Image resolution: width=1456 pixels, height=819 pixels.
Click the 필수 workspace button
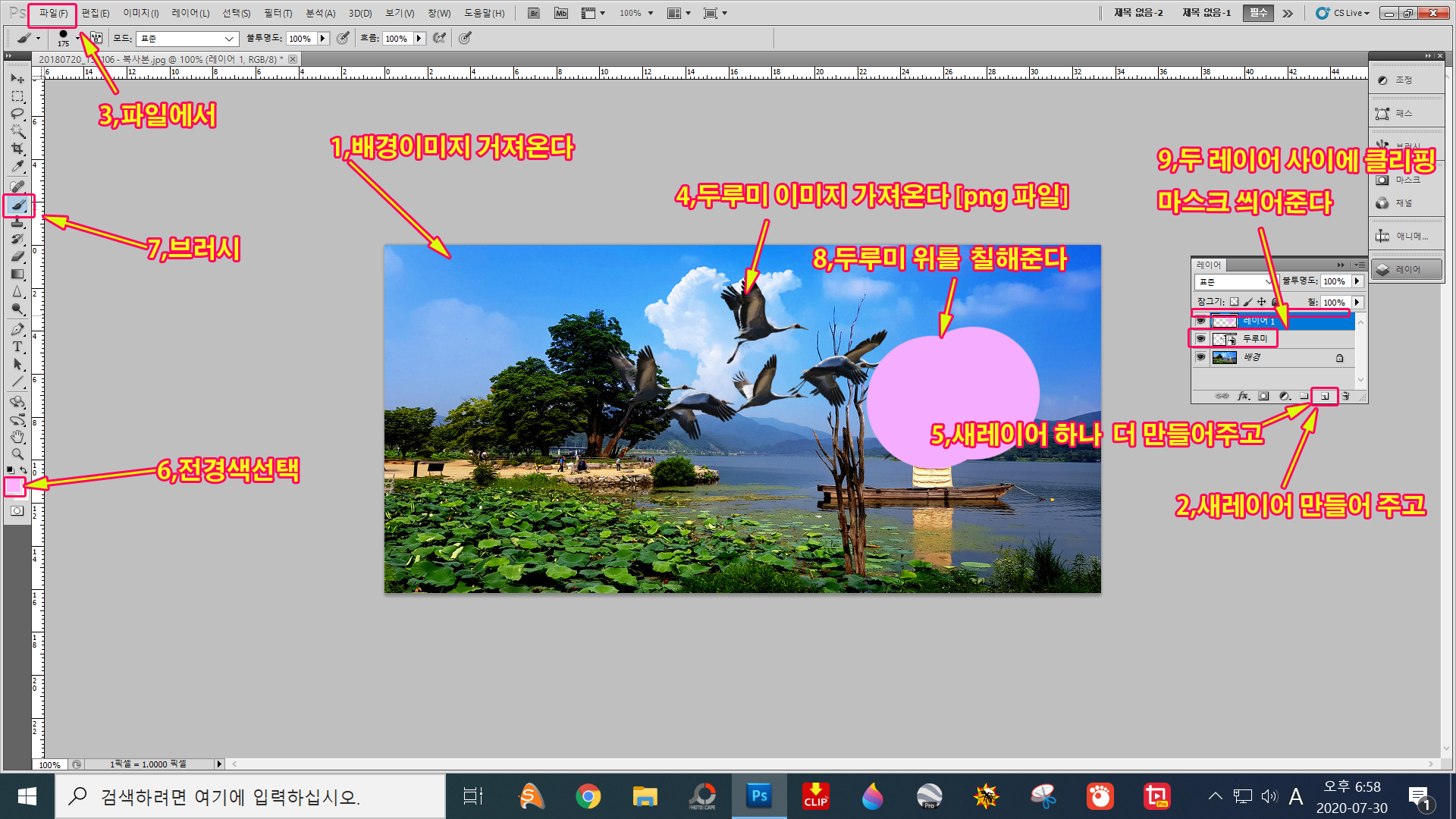point(1258,13)
